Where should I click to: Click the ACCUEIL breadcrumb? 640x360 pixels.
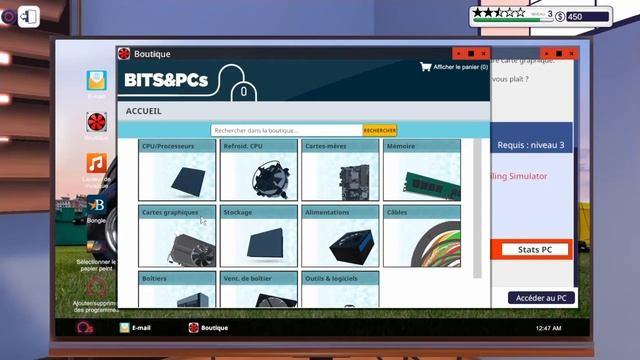point(144,111)
